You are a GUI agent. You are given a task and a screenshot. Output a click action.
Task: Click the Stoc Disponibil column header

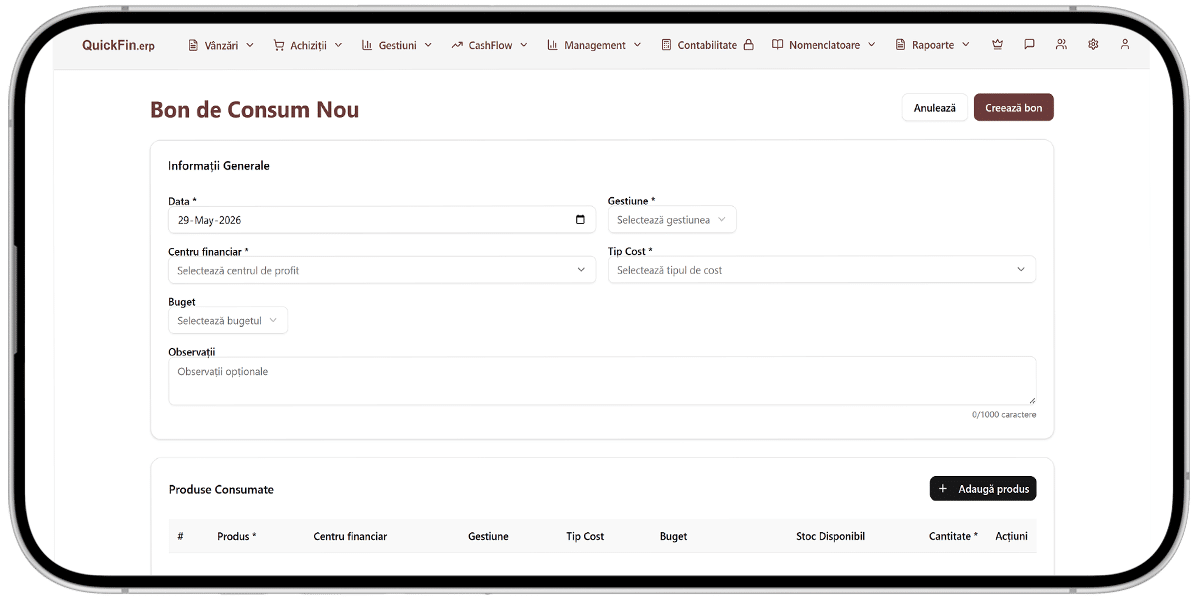pos(830,536)
